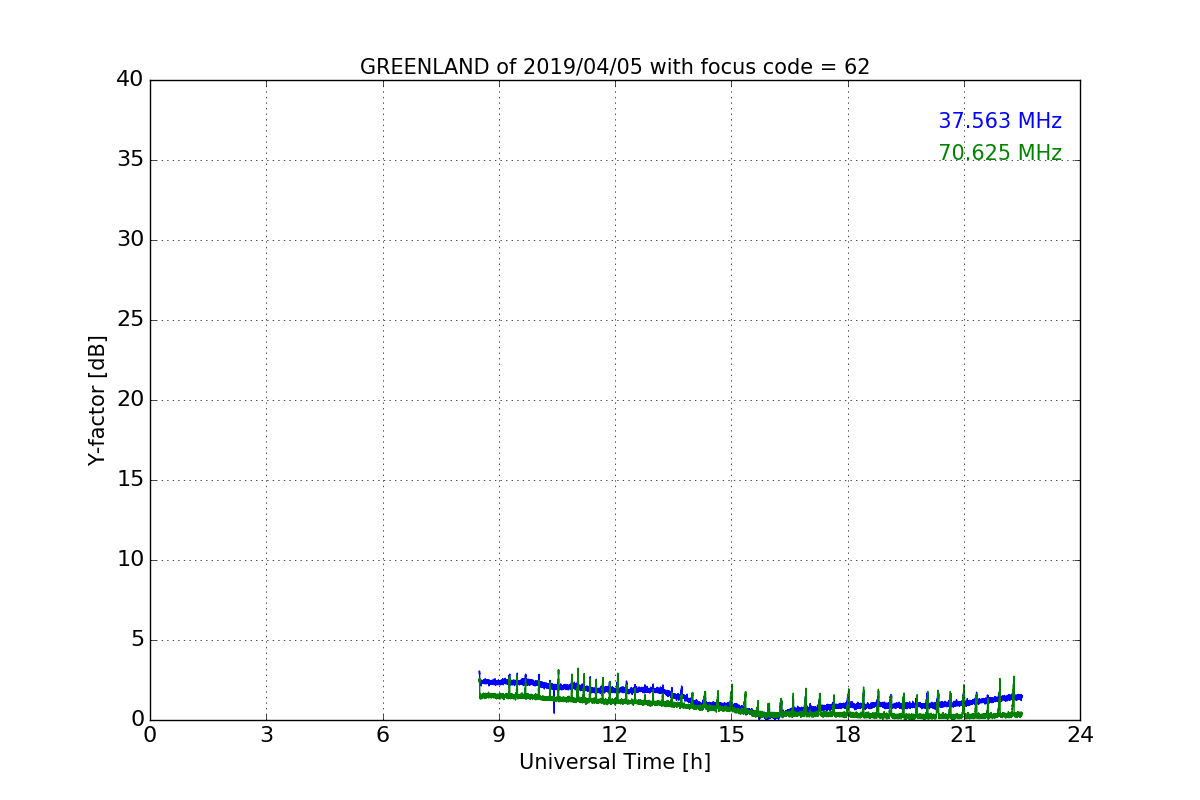1200x800 pixels.
Task: Click y-axis tick label 20
Action: 130,400
